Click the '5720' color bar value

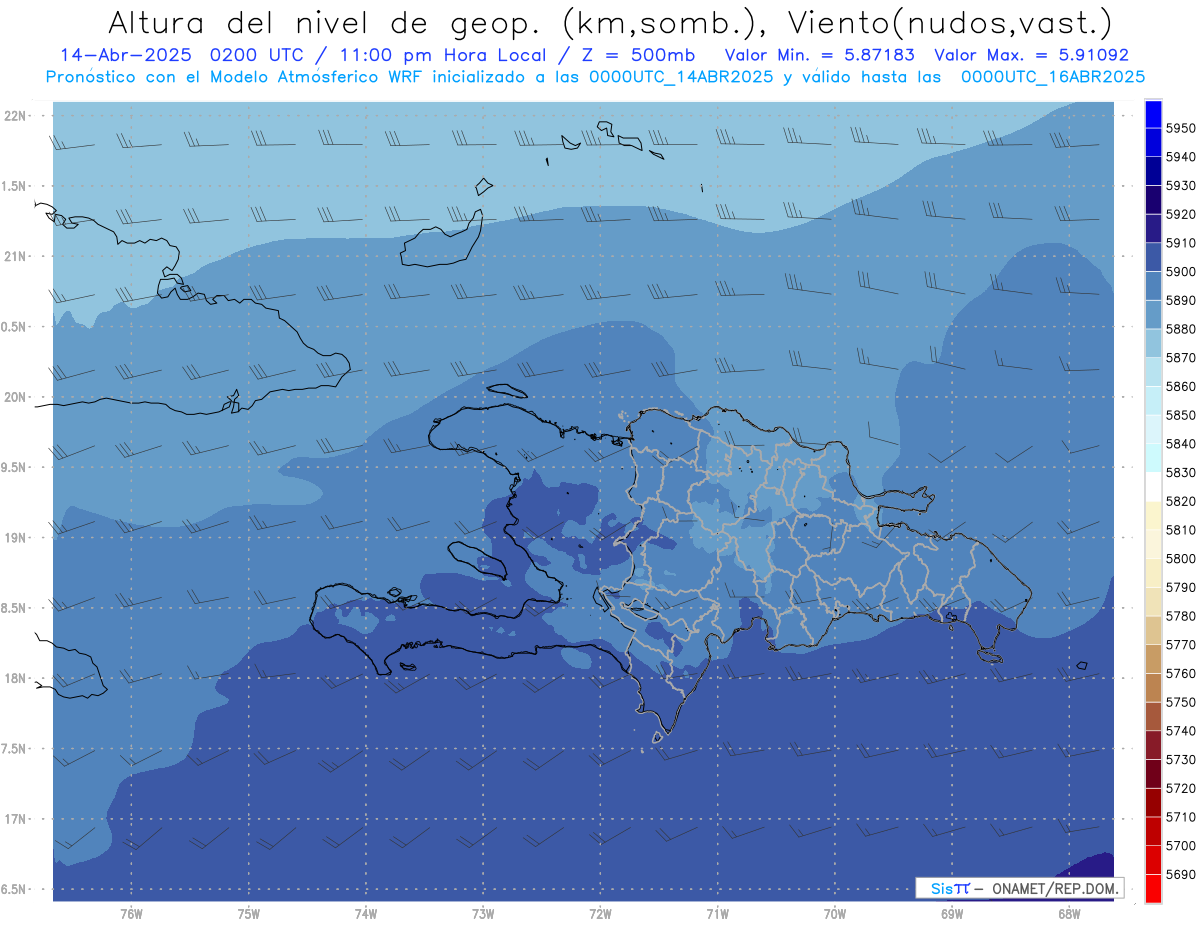[x=1181, y=789]
